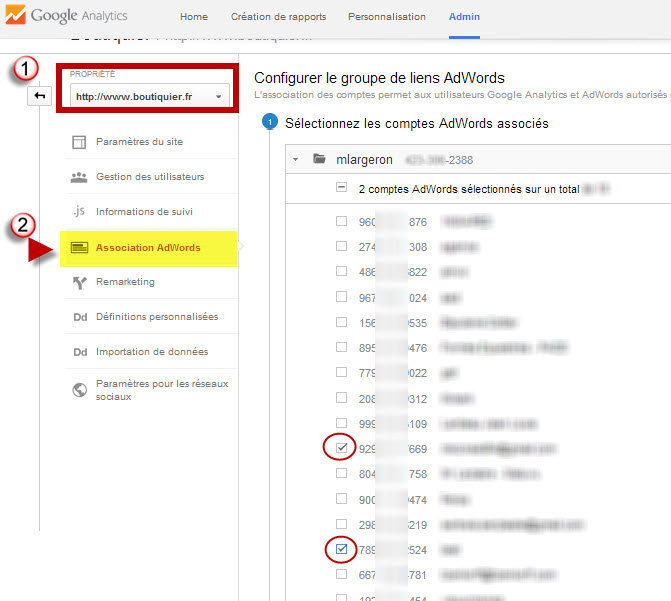Click the PROPRIÉTÉ column label
Image resolution: width=671 pixels, height=601 pixels.
pos(92,74)
